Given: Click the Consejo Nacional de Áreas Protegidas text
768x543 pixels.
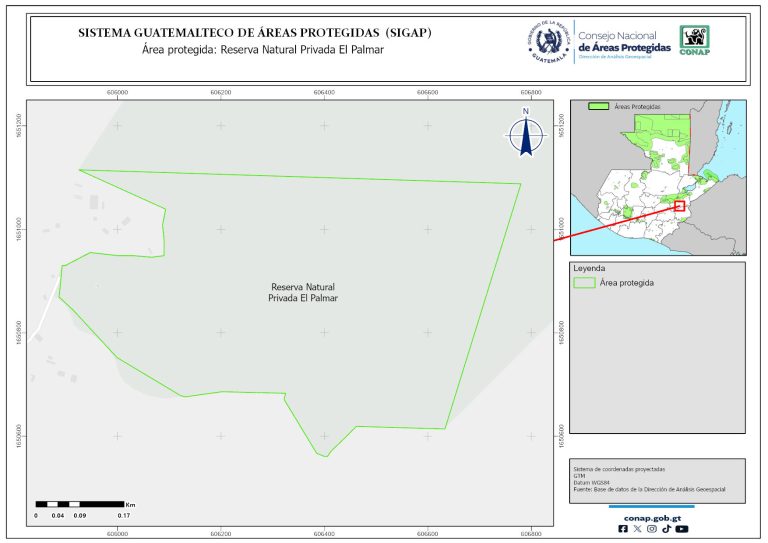Looking at the screenshot, I should coord(624,41).
